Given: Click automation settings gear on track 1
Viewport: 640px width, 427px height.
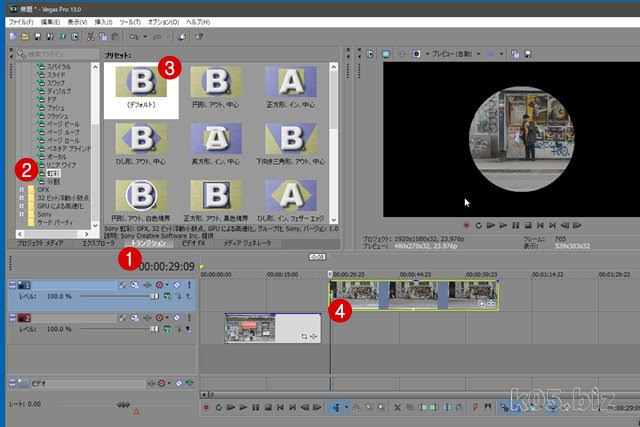Looking at the screenshot, I should click(159, 285).
